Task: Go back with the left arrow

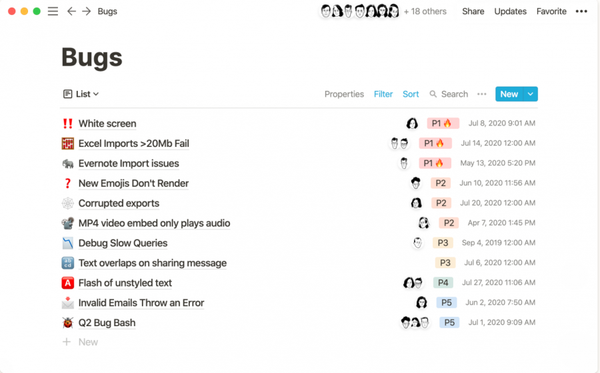Action: coord(71,11)
